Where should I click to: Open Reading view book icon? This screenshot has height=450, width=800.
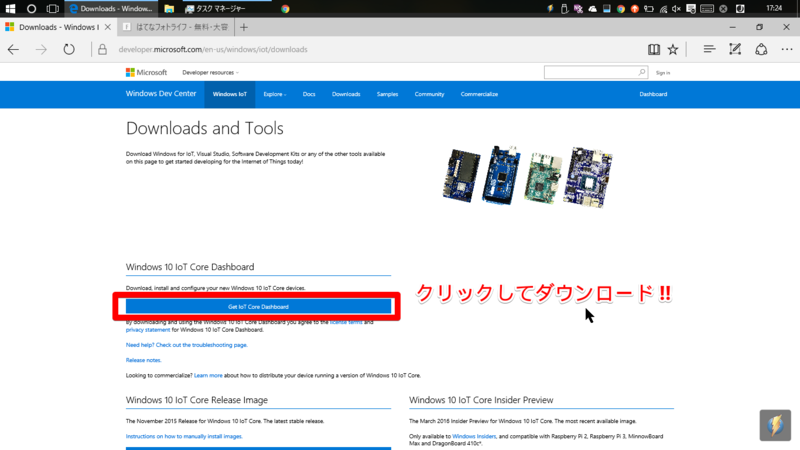click(x=654, y=49)
